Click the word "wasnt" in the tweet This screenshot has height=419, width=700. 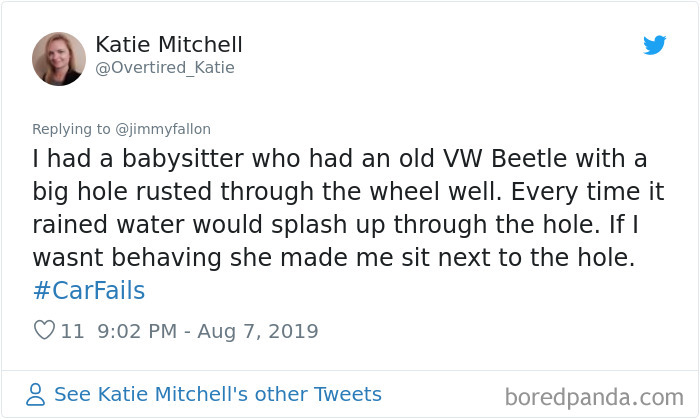[x=69, y=257]
